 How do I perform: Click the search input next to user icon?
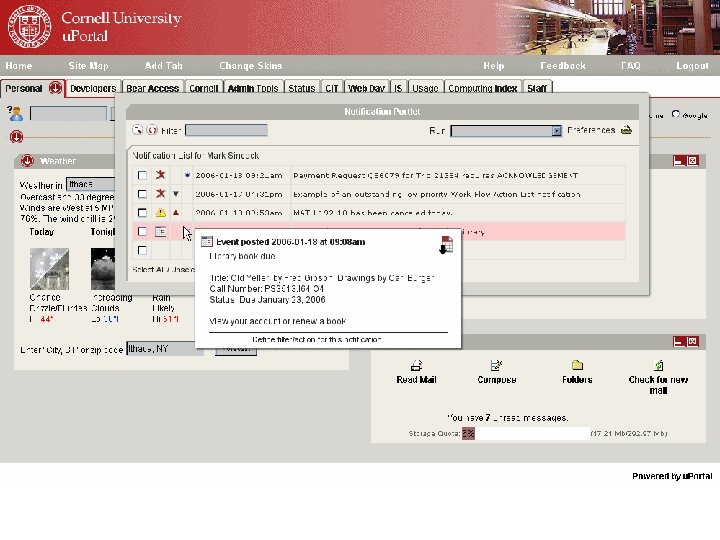[x=68, y=113]
